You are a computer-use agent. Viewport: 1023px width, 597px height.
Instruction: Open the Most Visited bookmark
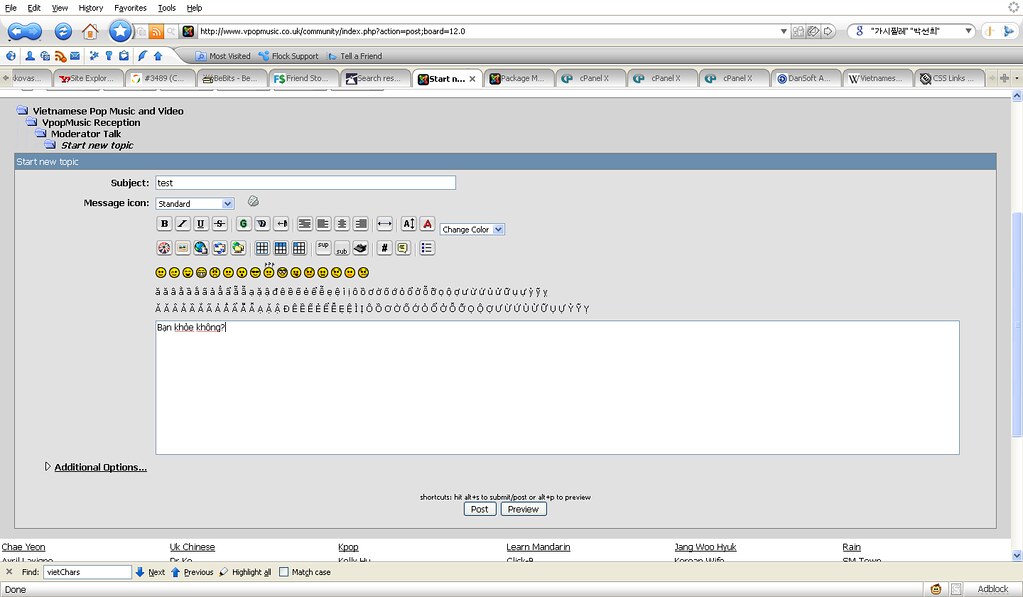point(223,56)
